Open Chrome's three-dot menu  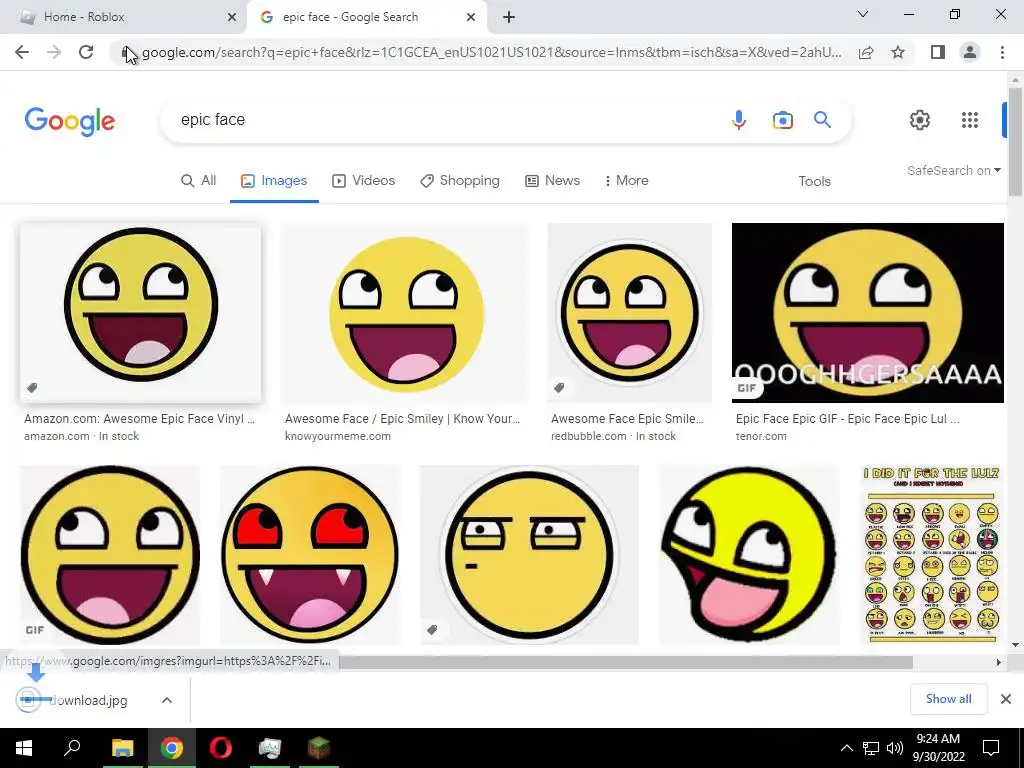click(1002, 52)
